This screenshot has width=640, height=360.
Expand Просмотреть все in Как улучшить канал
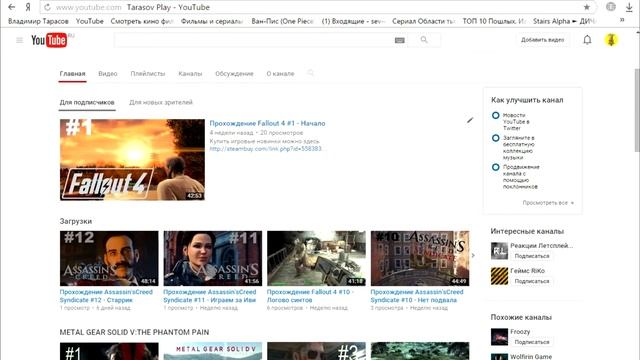(x=548, y=202)
